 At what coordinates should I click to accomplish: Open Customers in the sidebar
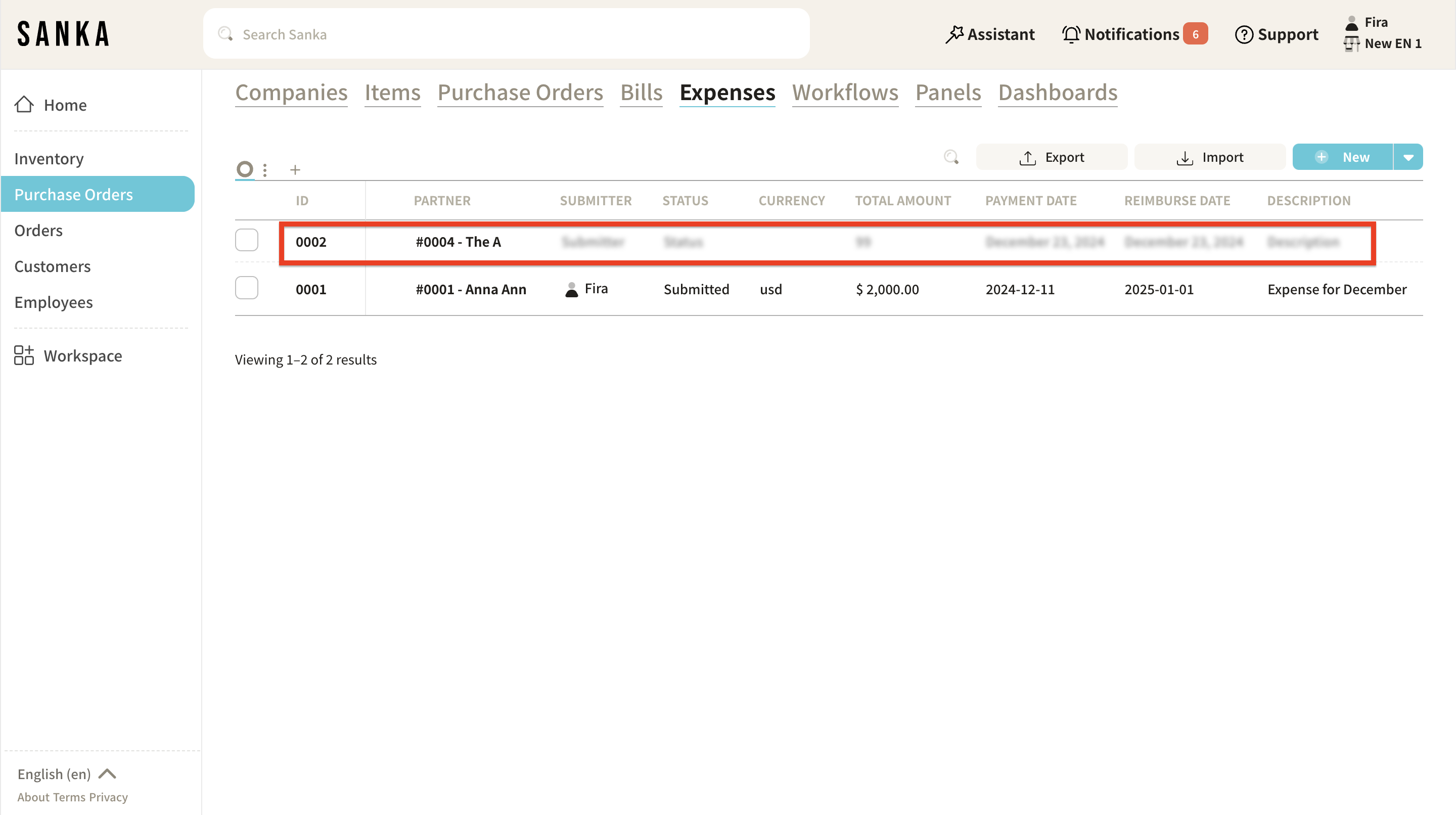[x=52, y=266]
